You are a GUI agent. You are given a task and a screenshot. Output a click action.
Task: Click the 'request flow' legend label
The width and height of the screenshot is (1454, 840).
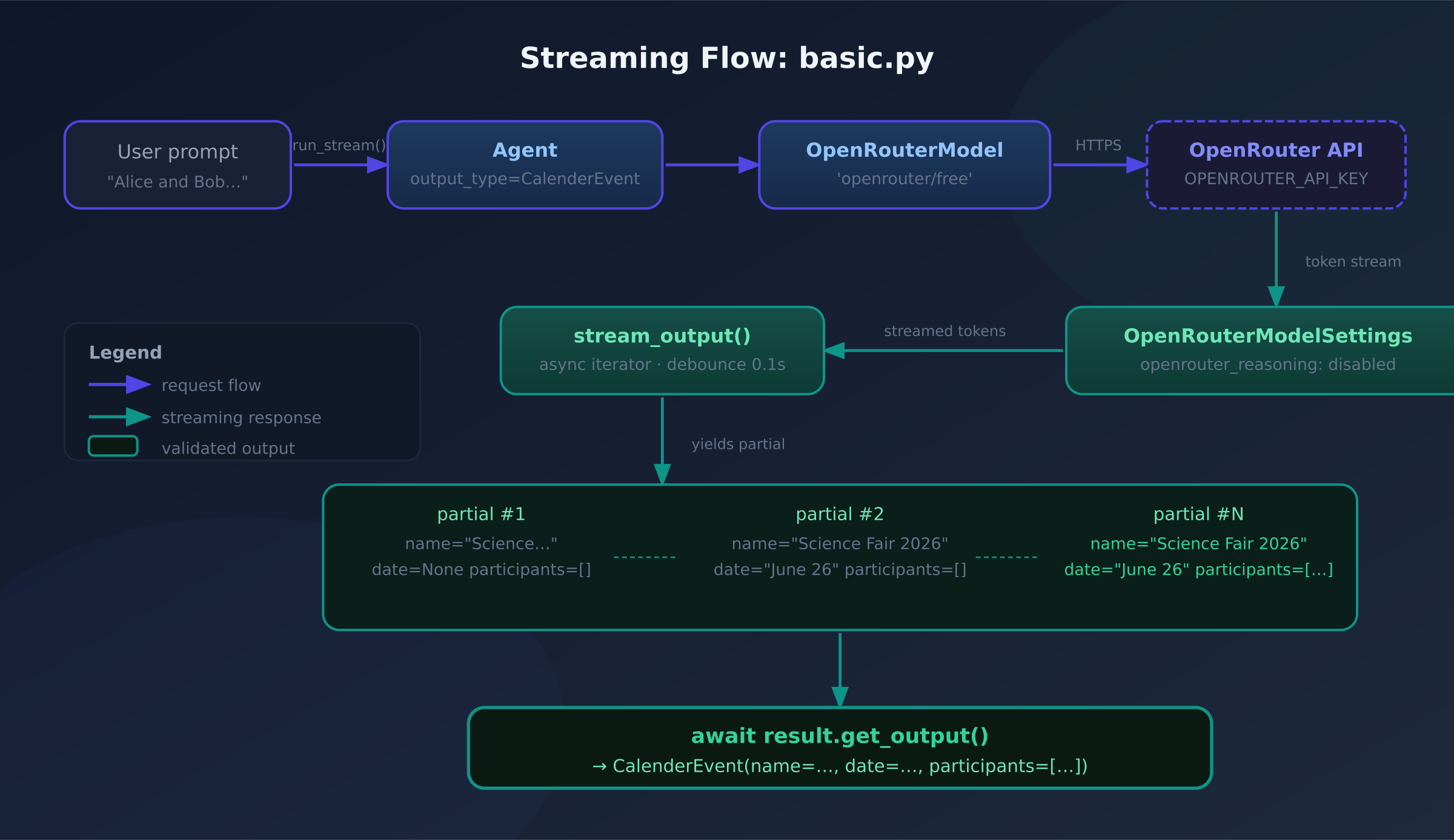[x=211, y=386]
